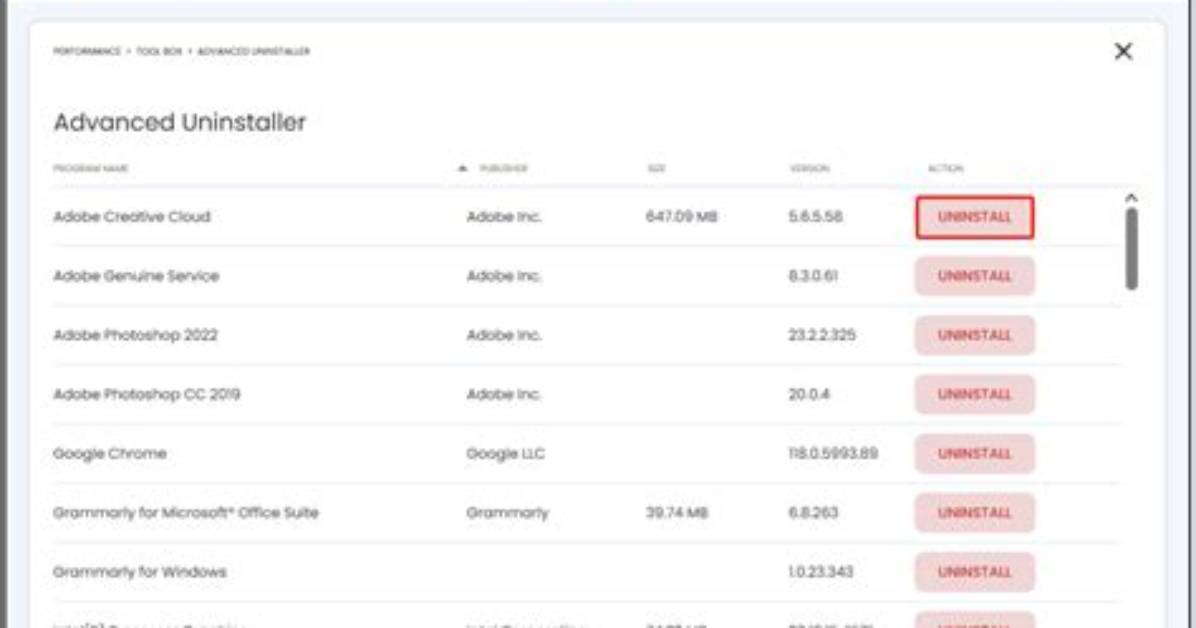
Task: Uninstall Grammarly for Windows
Action: tap(975, 572)
